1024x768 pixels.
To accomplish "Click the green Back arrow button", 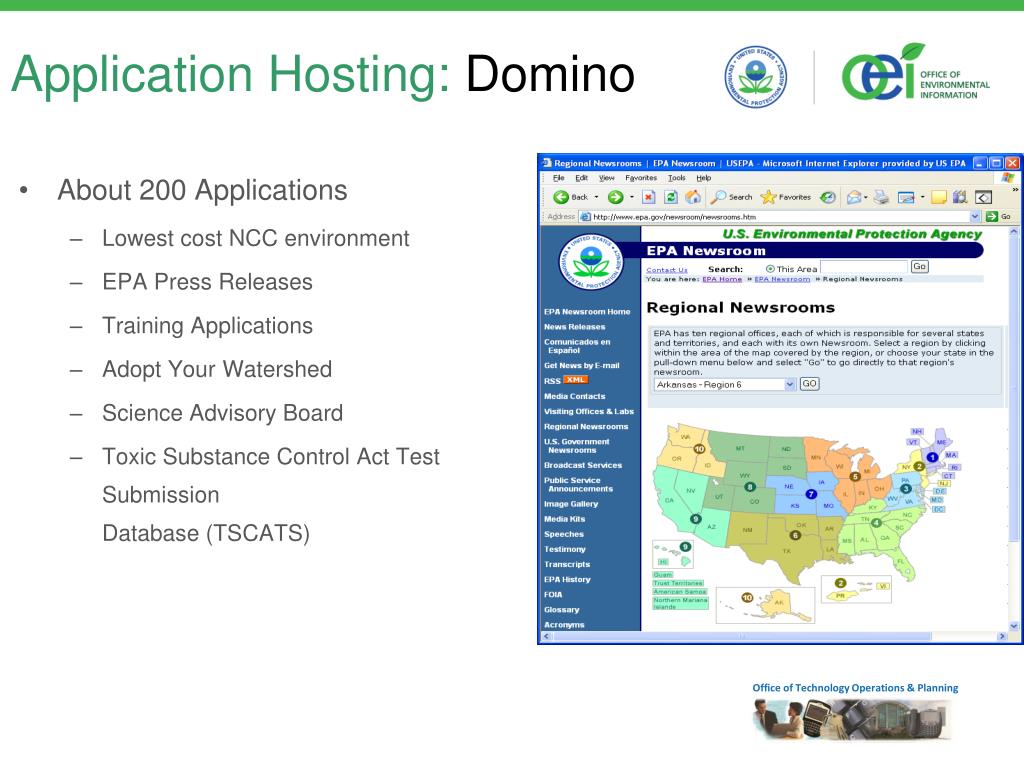I will point(561,197).
